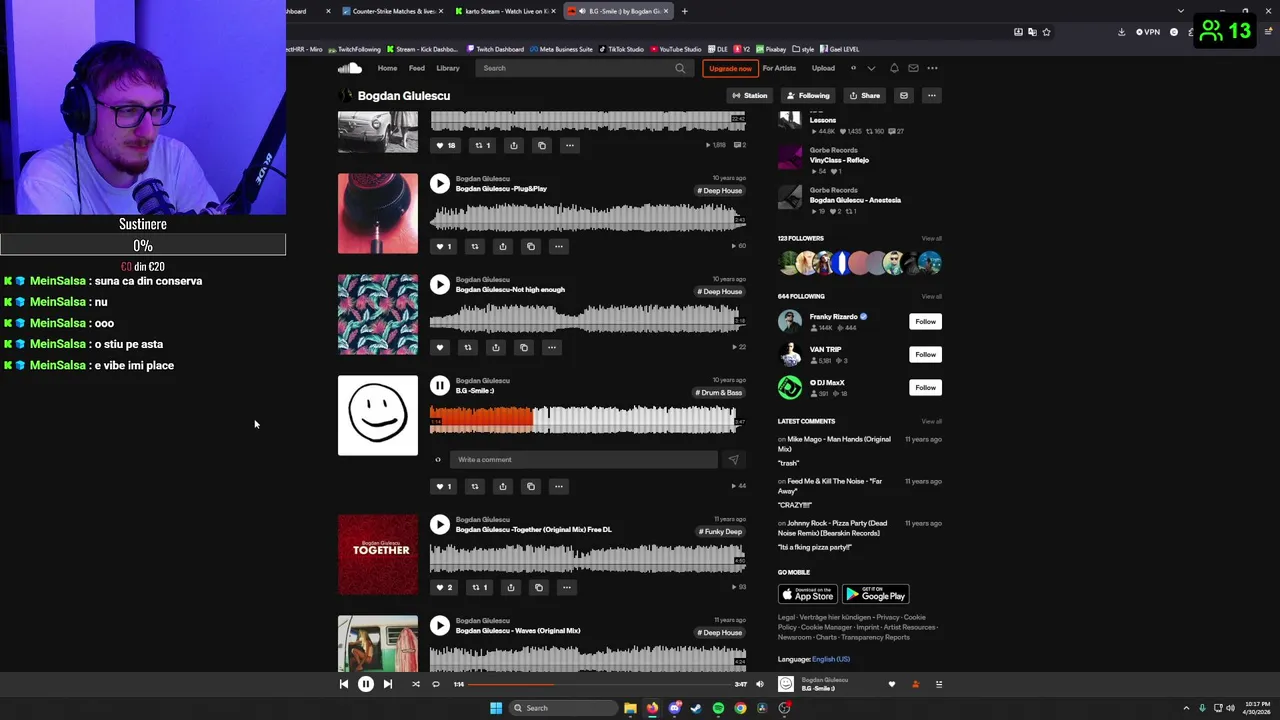Play the Plug&Play track
This screenshot has width=1280, height=720.
[x=440, y=183]
